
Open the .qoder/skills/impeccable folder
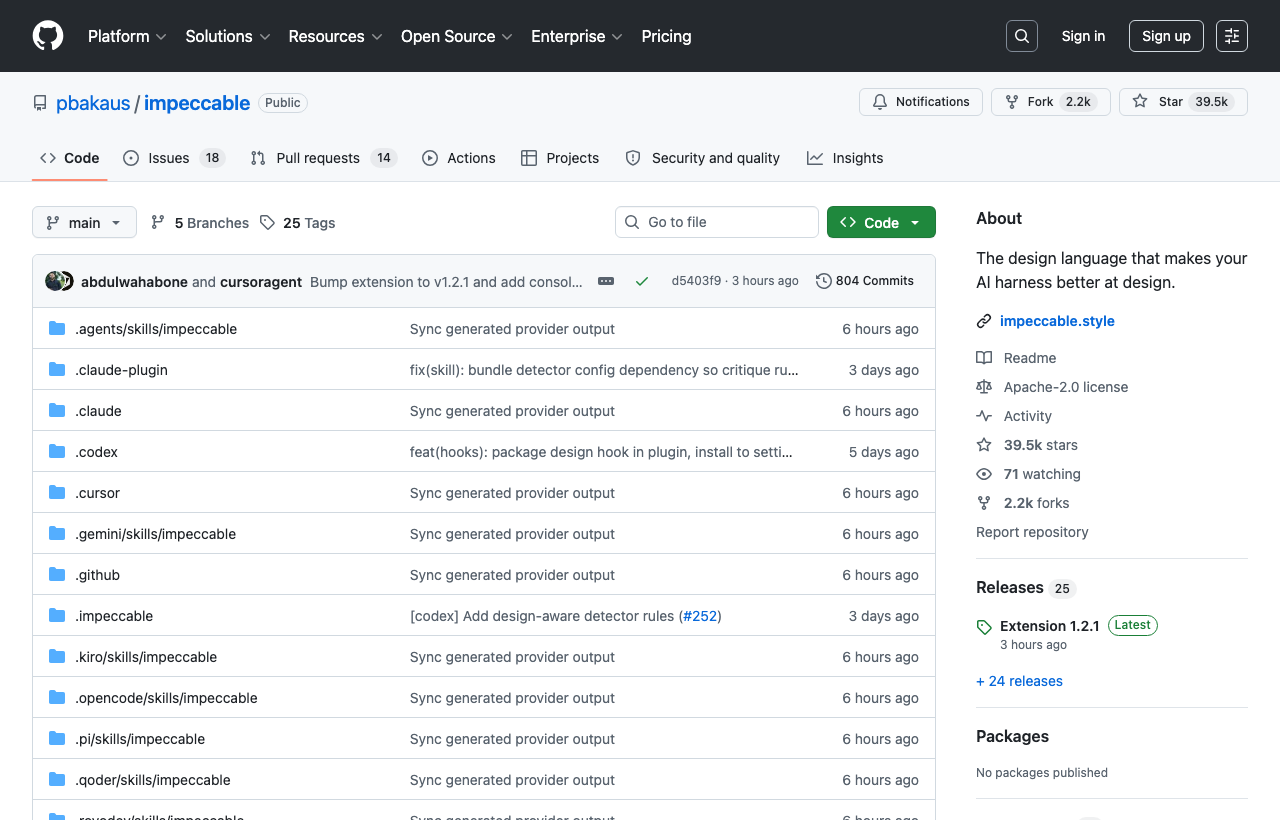pos(153,780)
